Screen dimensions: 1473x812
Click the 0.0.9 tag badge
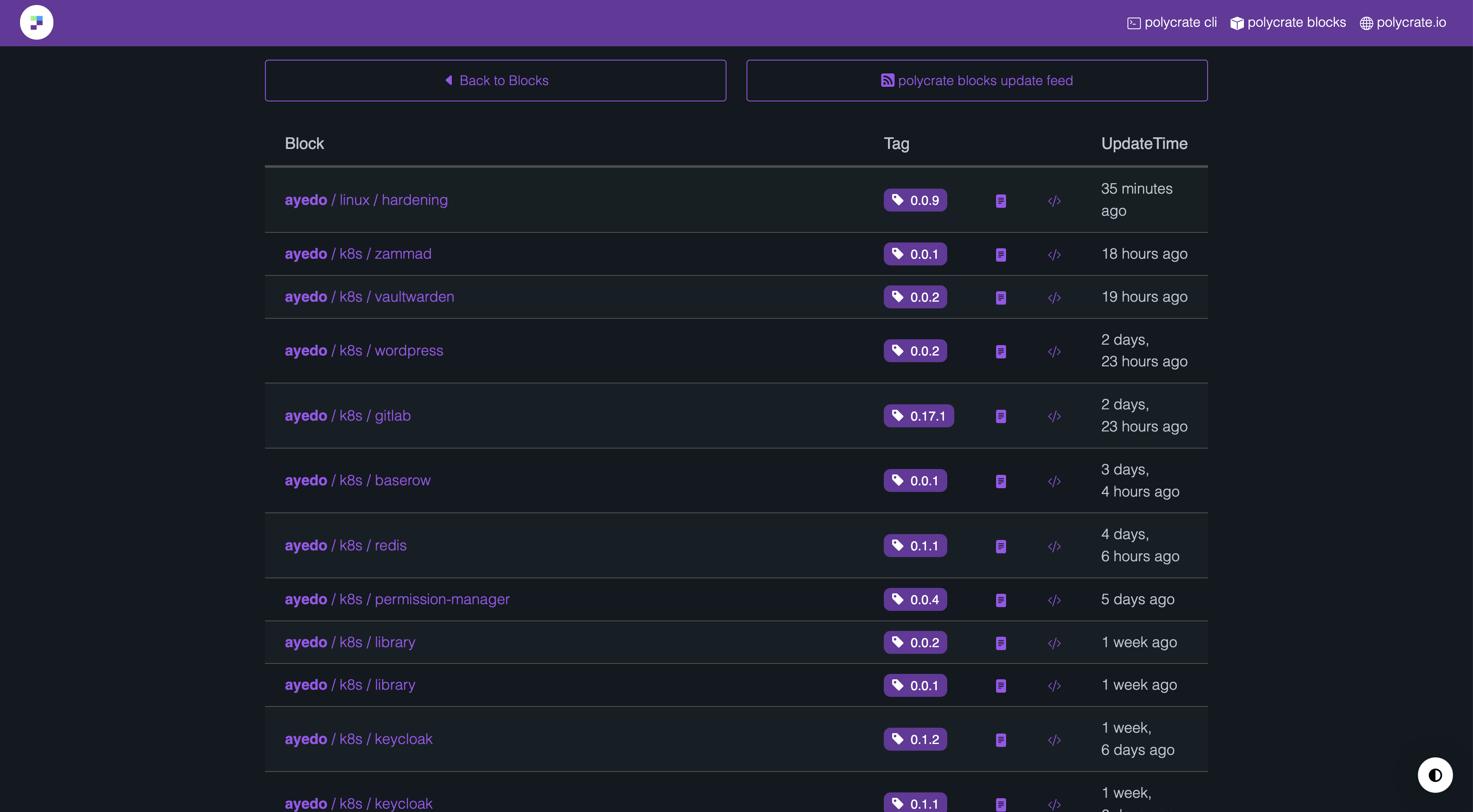[x=915, y=200]
